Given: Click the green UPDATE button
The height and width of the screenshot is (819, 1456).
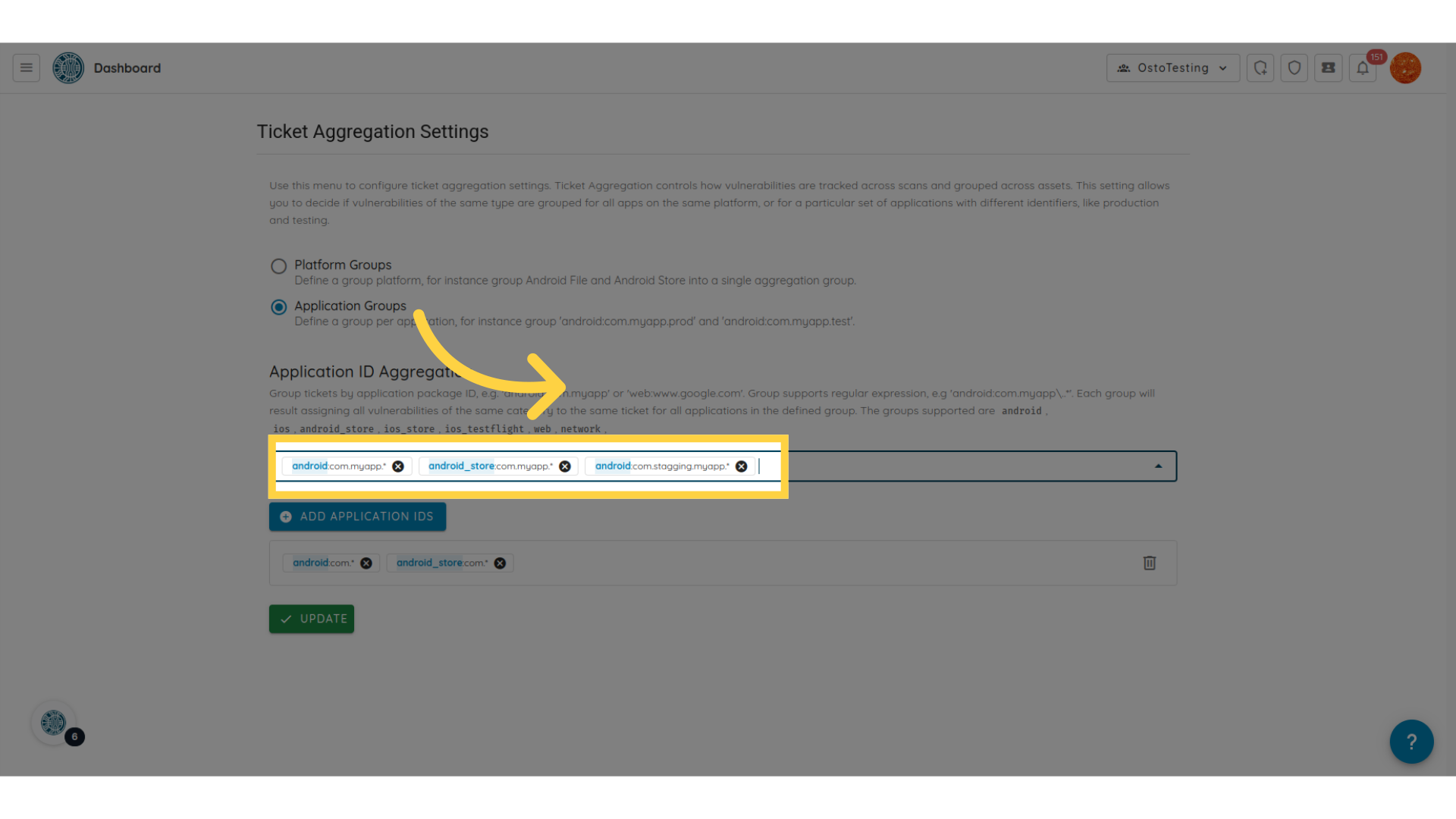Looking at the screenshot, I should 311,619.
